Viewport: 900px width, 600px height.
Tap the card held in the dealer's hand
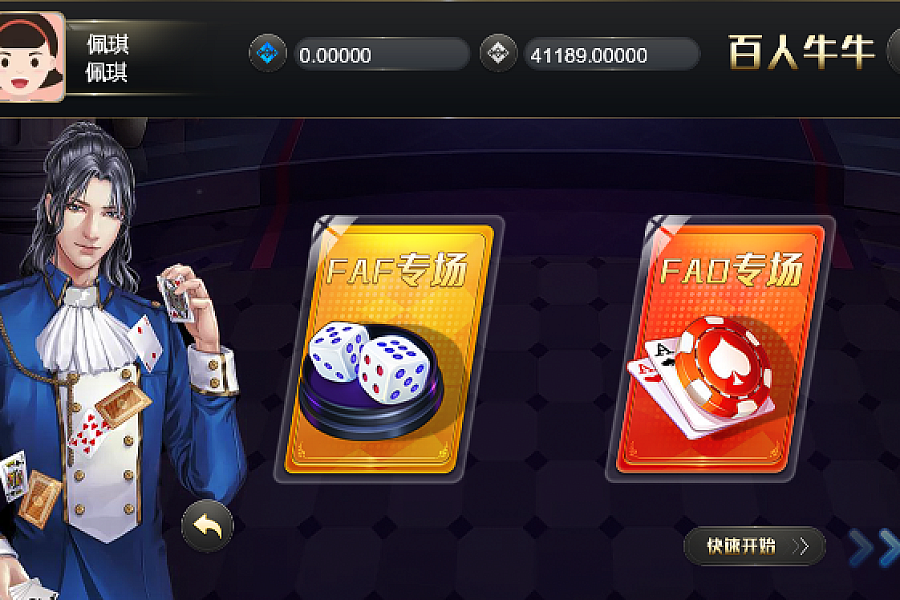tap(176, 298)
